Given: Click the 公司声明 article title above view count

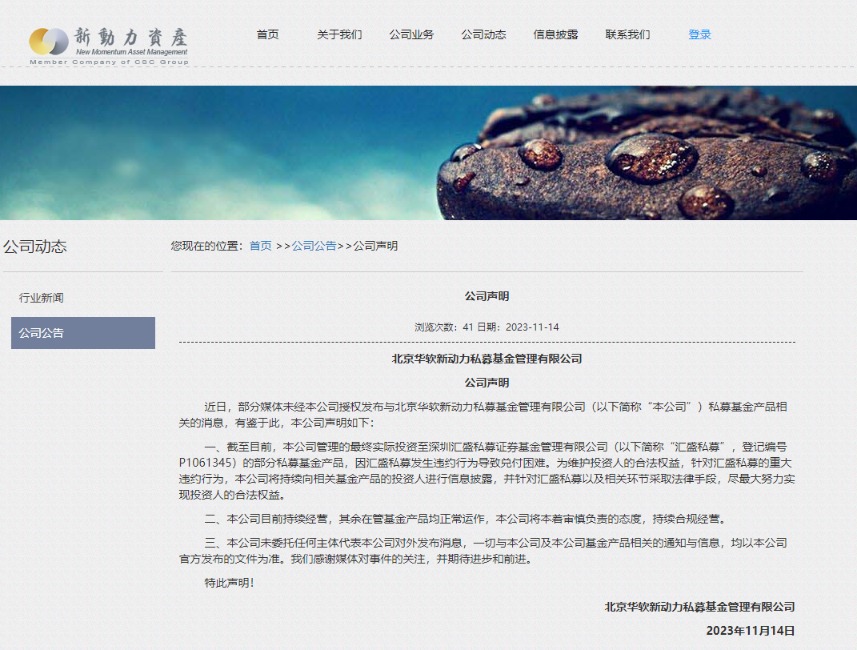Looking at the screenshot, I should [487, 296].
